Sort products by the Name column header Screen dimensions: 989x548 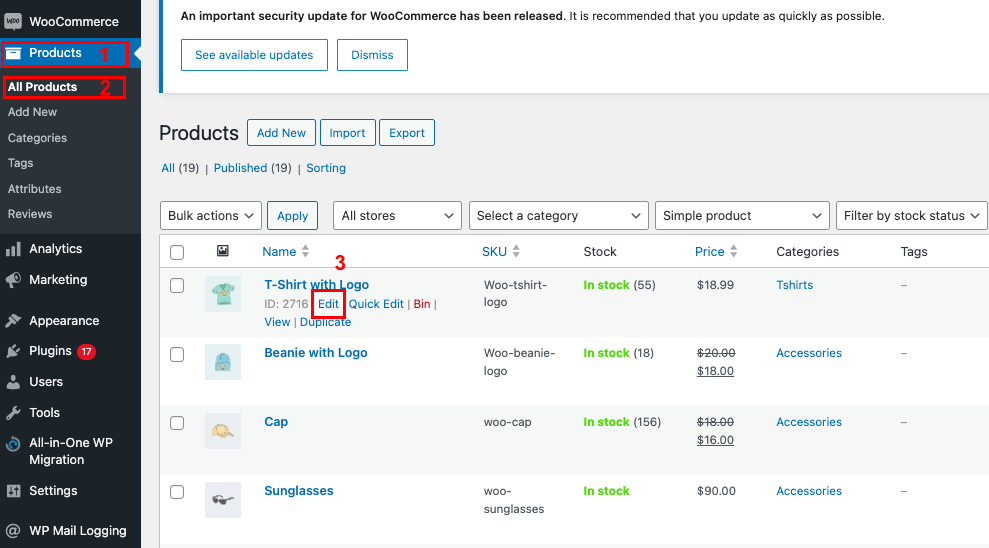point(279,252)
